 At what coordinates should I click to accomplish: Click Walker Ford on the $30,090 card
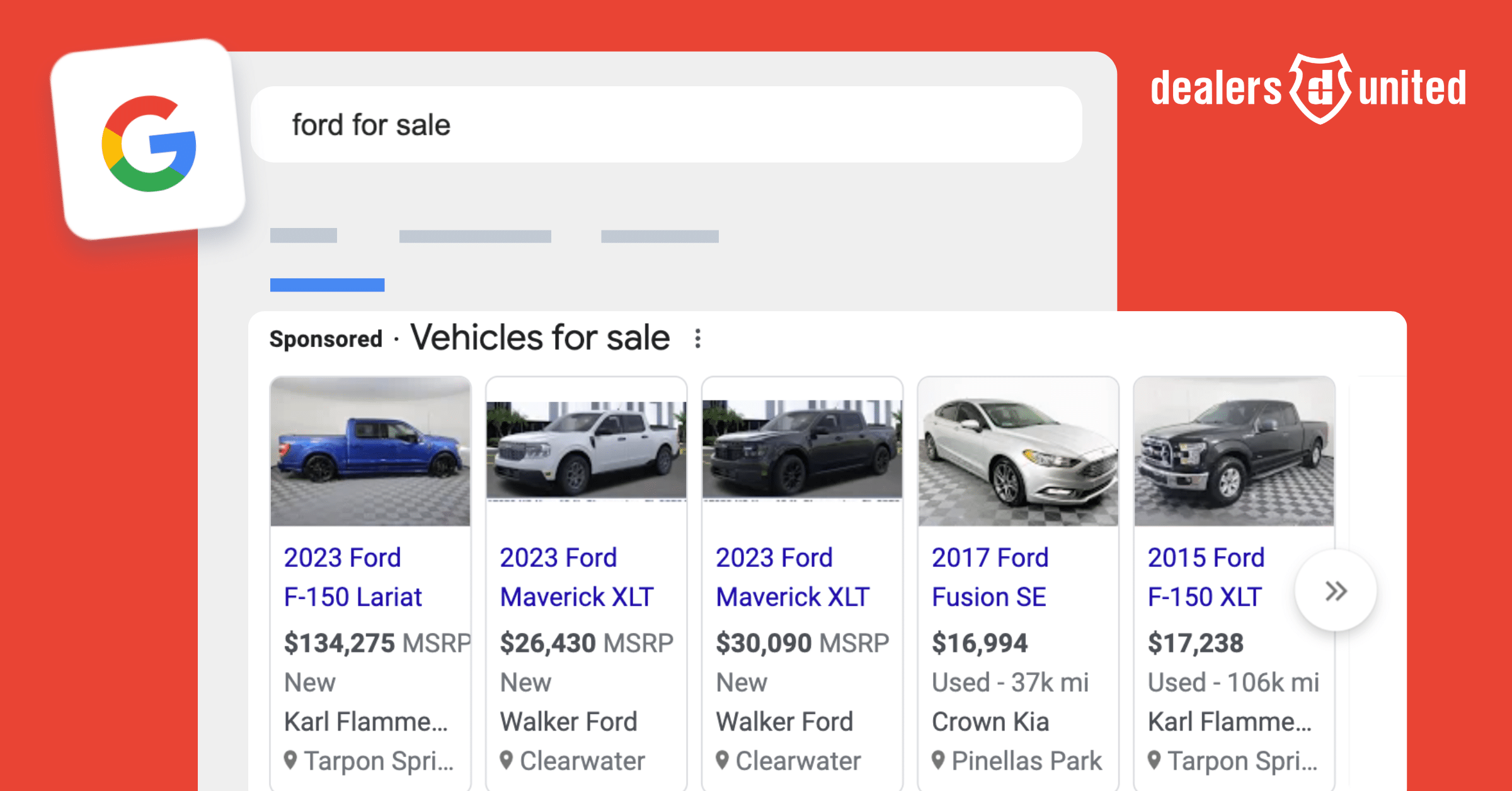click(x=785, y=722)
